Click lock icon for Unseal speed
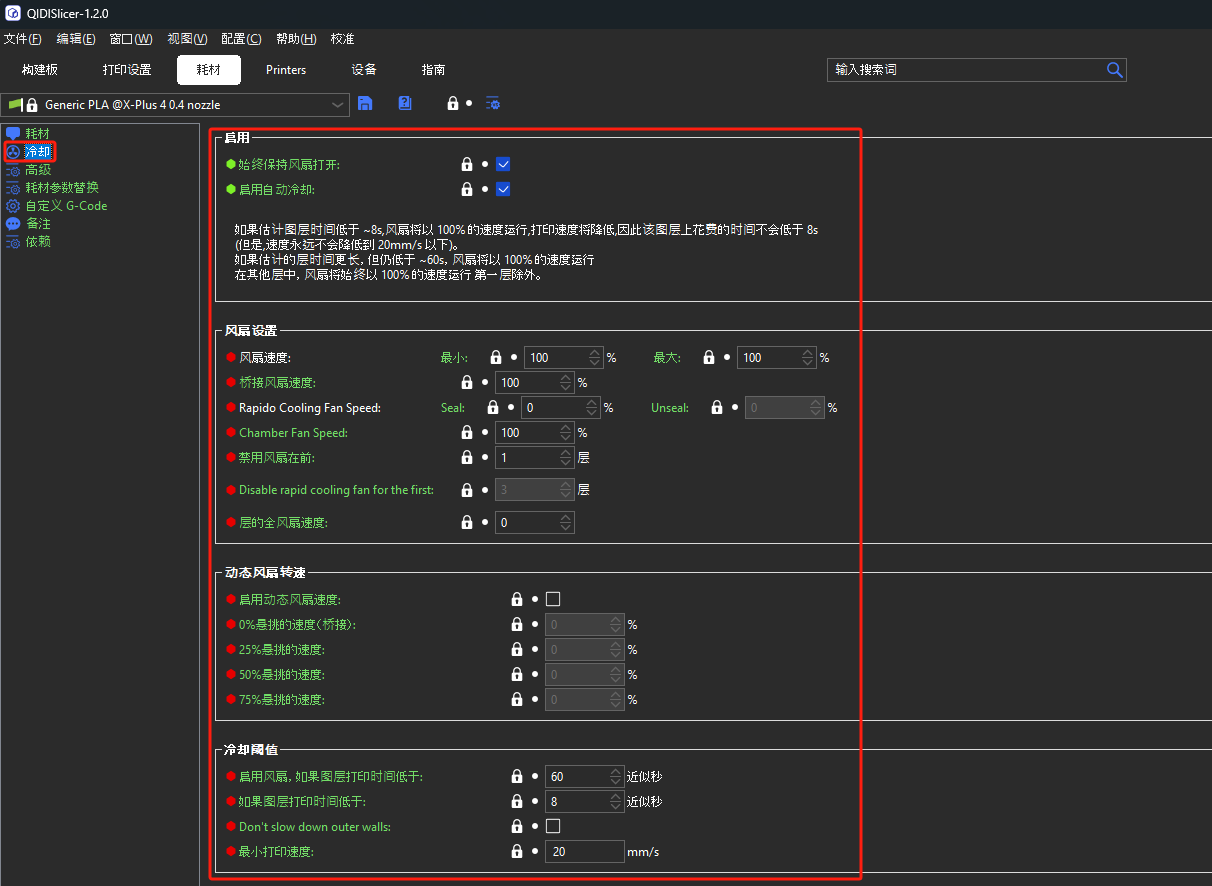This screenshot has width=1212, height=886. pos(716,407)
